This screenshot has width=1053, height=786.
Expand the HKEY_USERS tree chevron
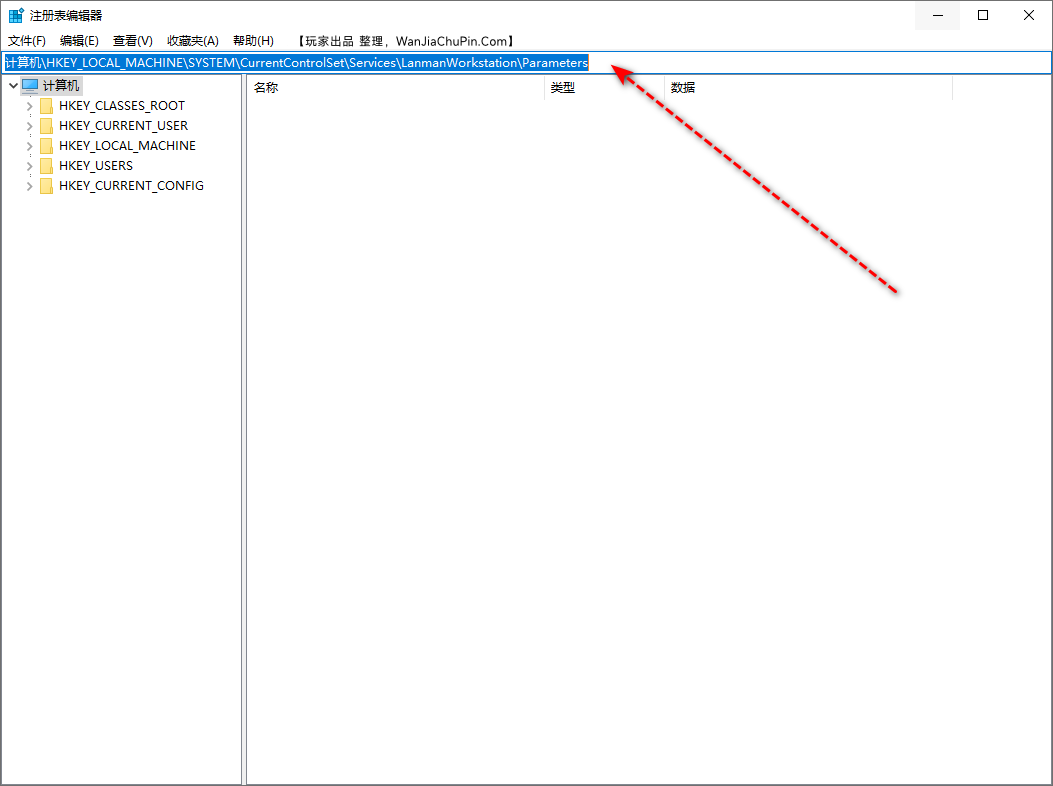29,165
